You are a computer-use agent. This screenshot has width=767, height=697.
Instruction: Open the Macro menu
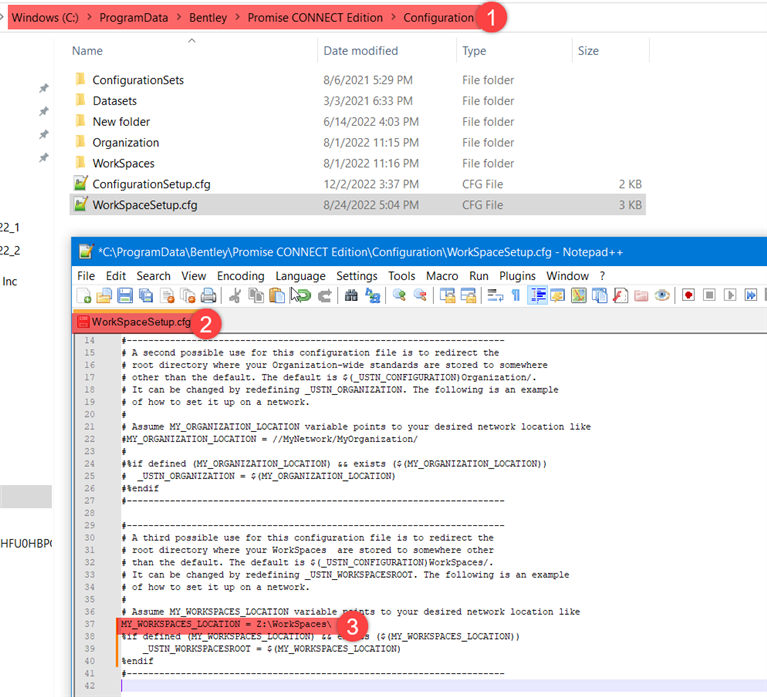click(x=442, y=276)
